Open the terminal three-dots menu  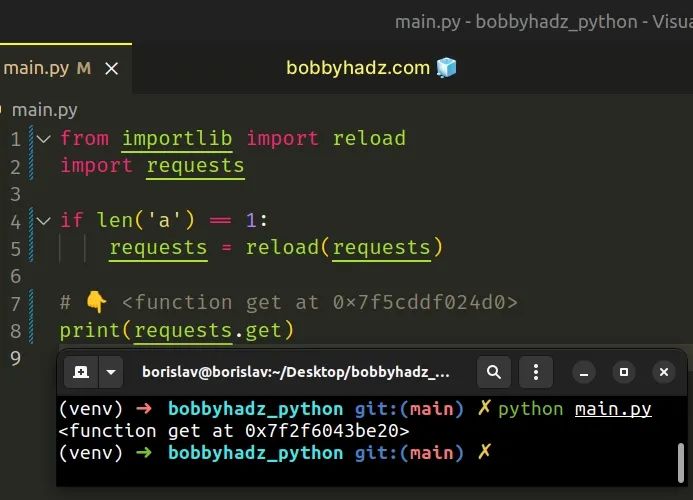tap(536, 372)
